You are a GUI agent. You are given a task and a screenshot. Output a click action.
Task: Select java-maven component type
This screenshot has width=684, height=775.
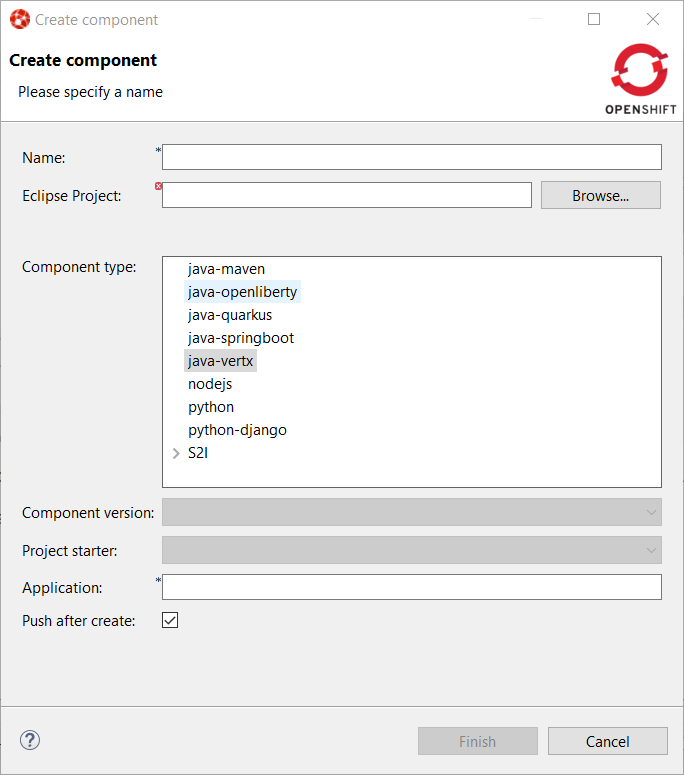tap(226, 269)
